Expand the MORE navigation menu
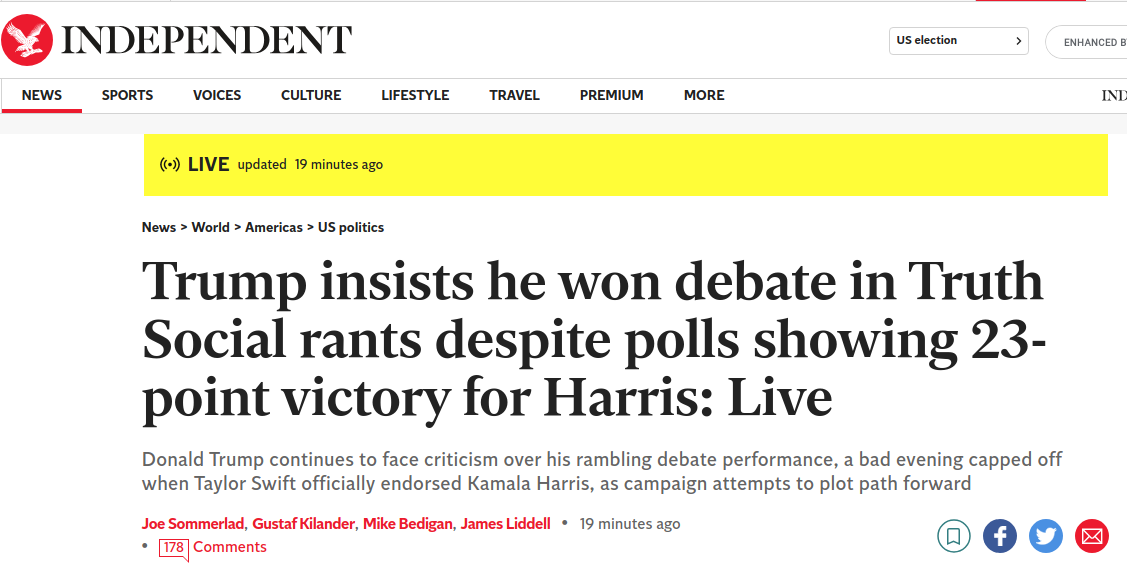This screenshot has width=1127, height=577. 704,95
